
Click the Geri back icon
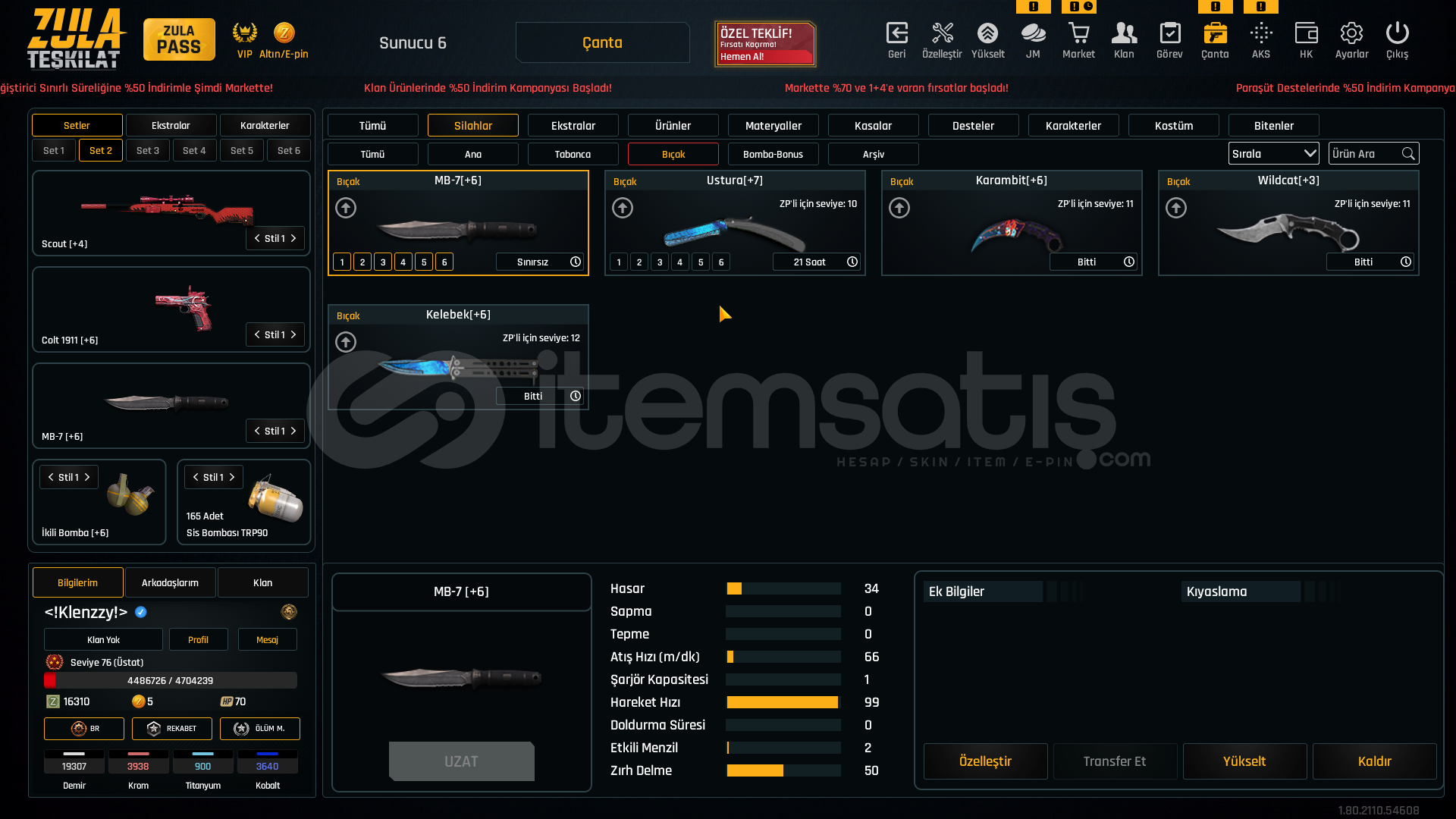pyautogui.click(x=896, y=34)
